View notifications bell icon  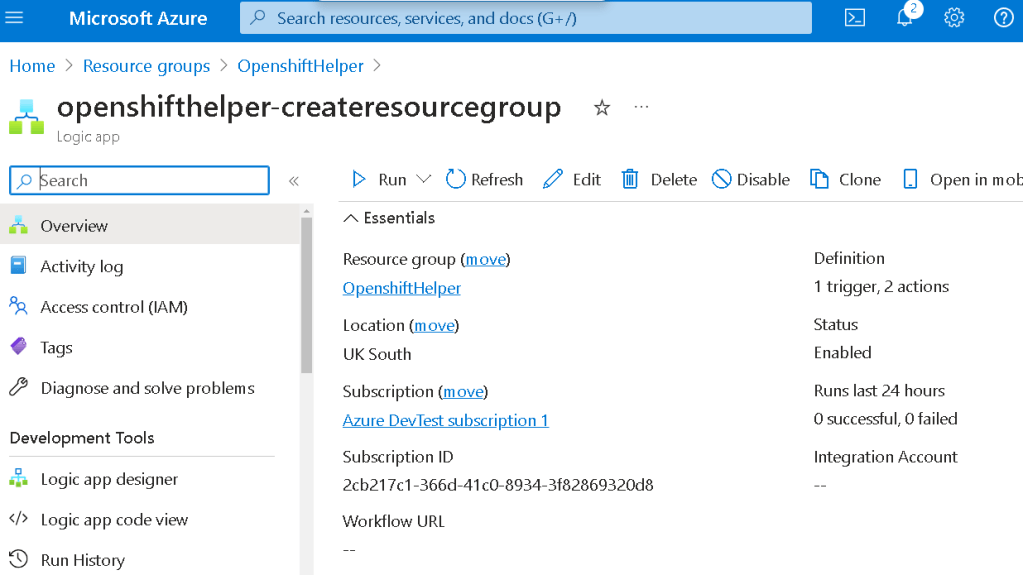coord(904,18)
